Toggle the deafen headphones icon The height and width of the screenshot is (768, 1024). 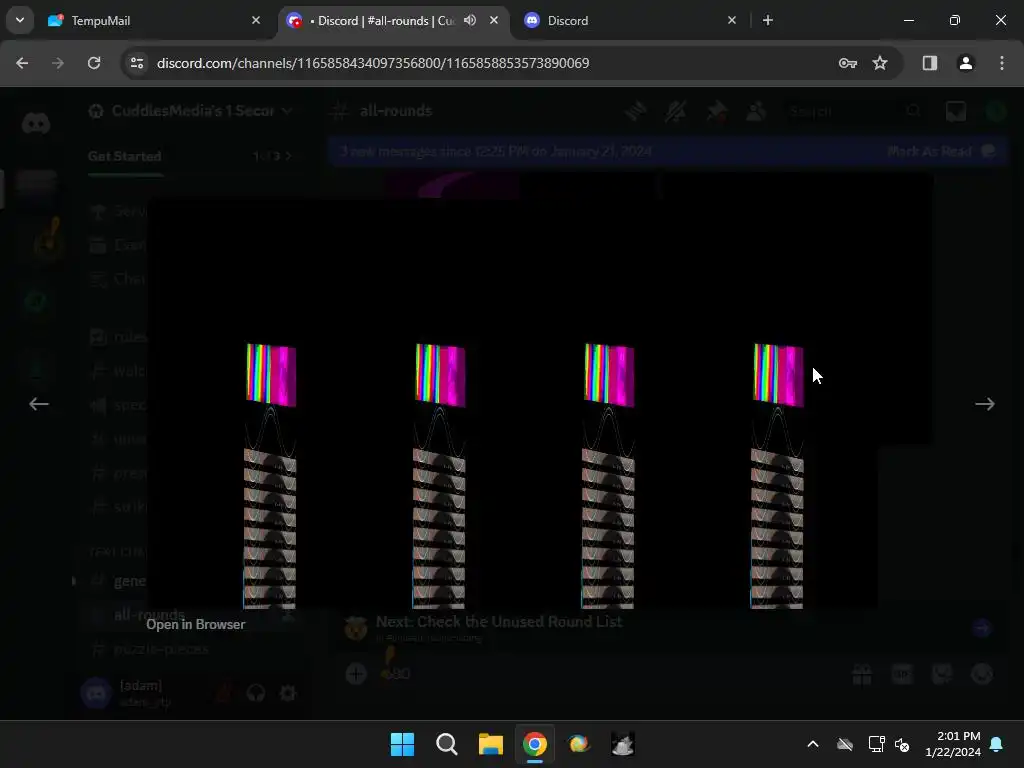256,693
